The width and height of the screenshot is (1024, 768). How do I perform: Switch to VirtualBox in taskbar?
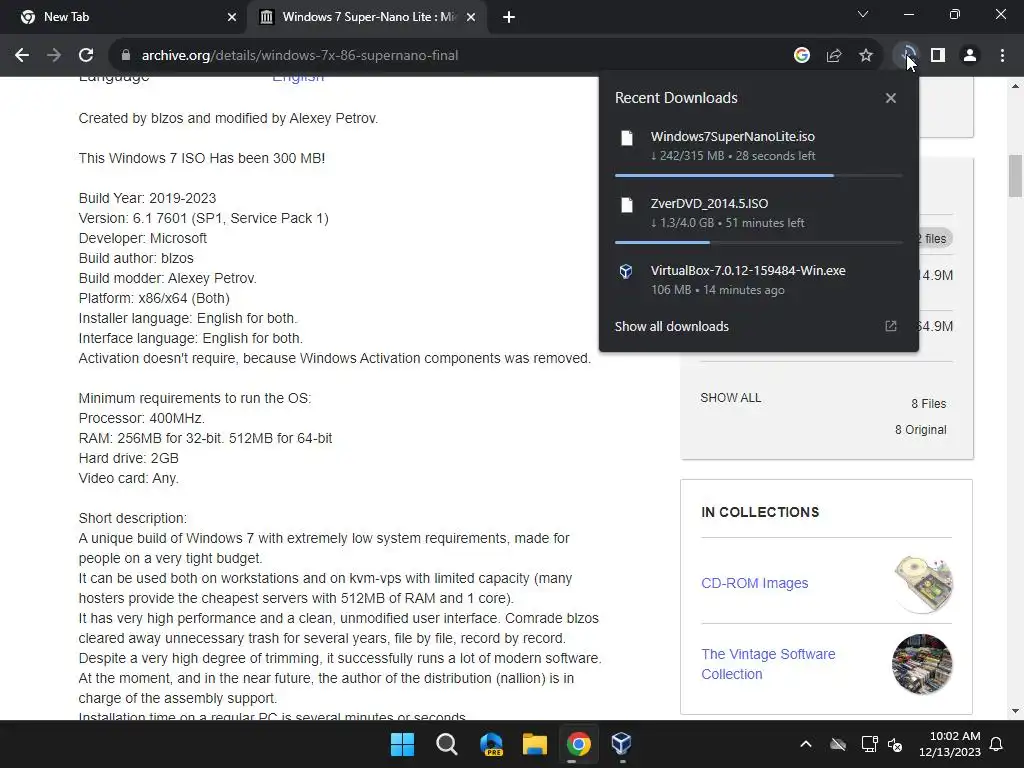(622, 744)
